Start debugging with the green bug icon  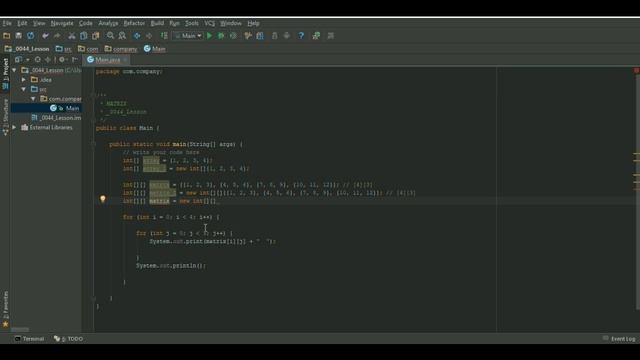coord(221,36)
